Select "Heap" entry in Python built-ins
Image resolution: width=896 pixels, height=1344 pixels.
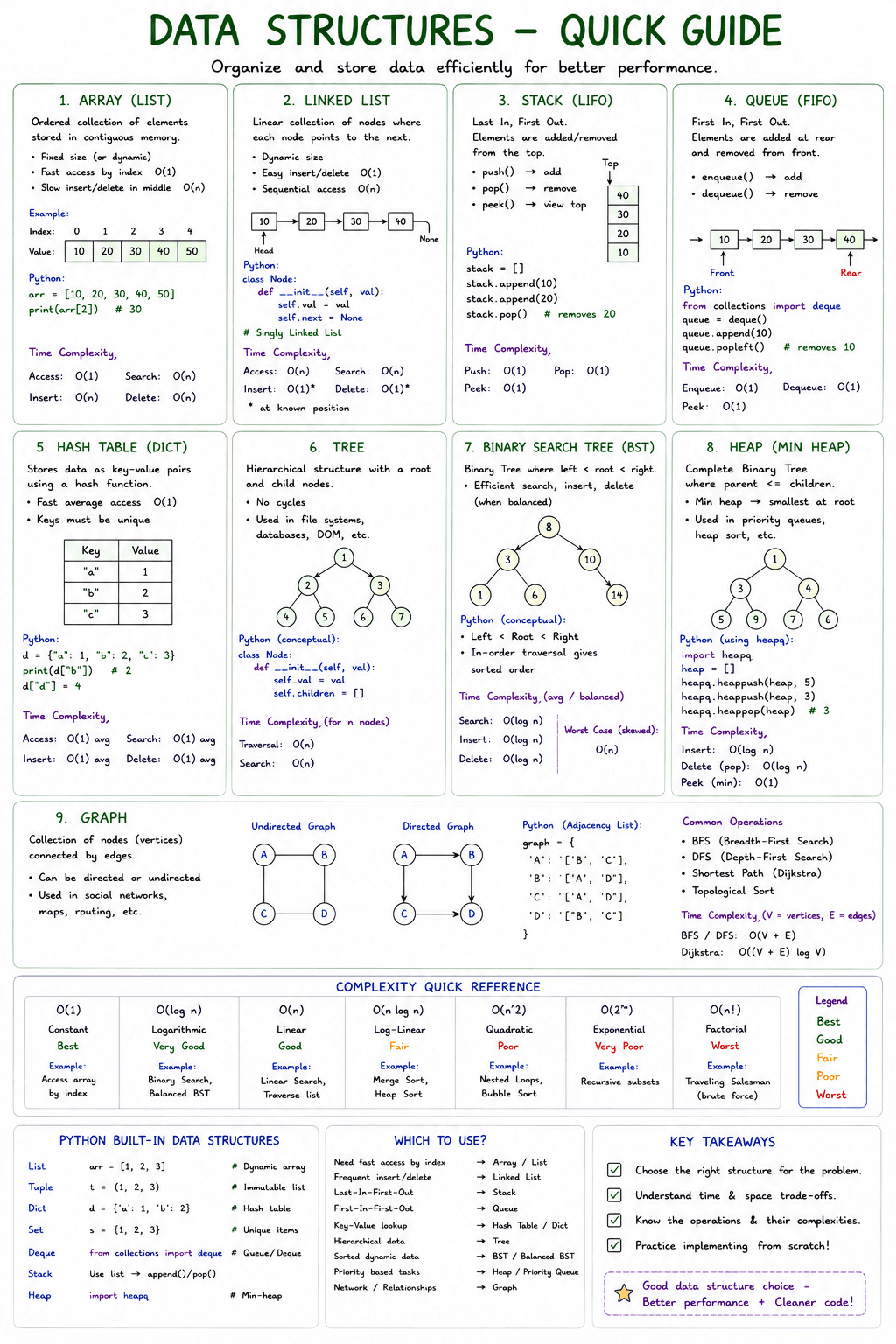(x=39, y=1295)
